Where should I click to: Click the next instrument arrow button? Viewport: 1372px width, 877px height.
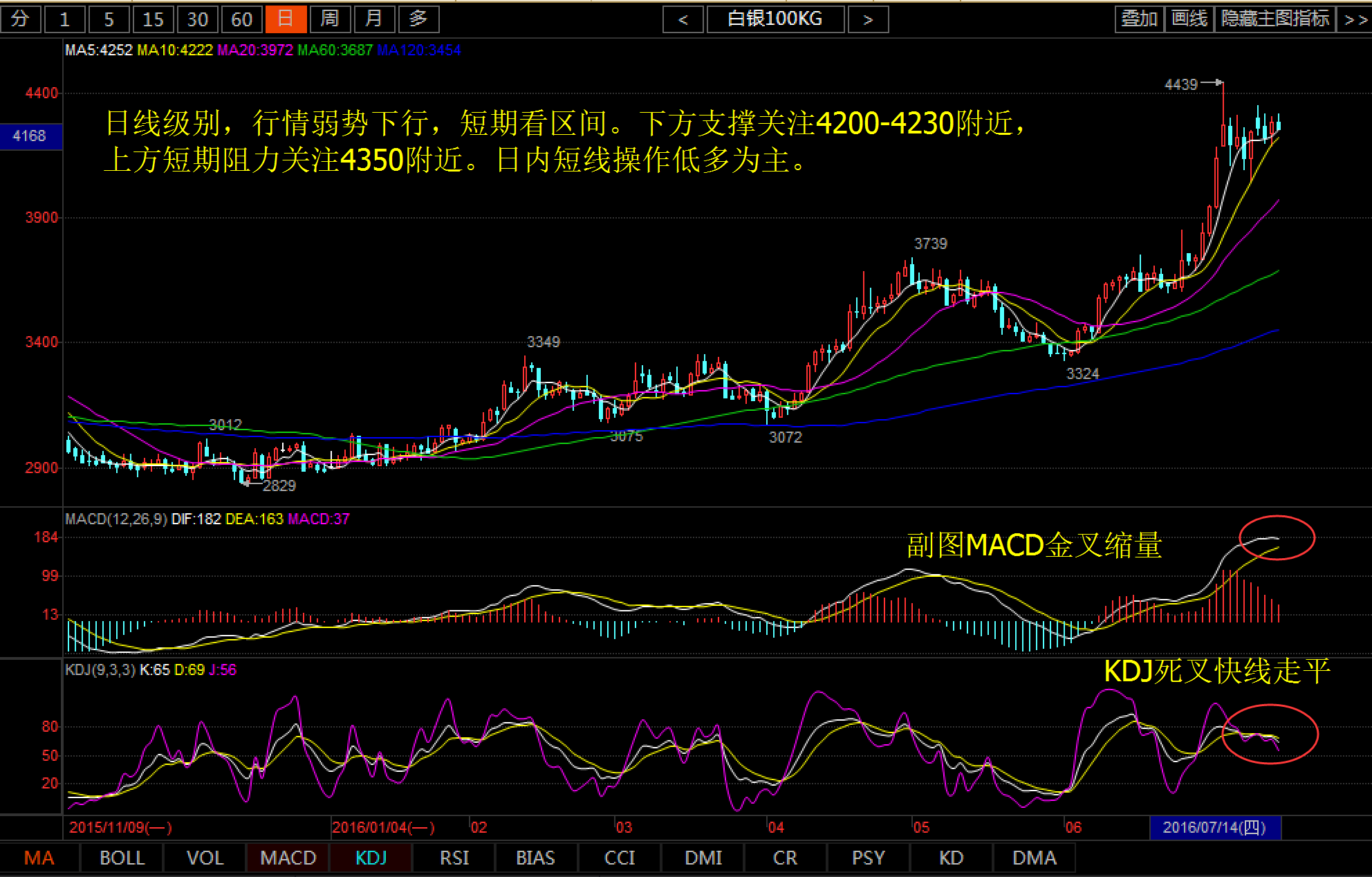[x=868, y=19]
